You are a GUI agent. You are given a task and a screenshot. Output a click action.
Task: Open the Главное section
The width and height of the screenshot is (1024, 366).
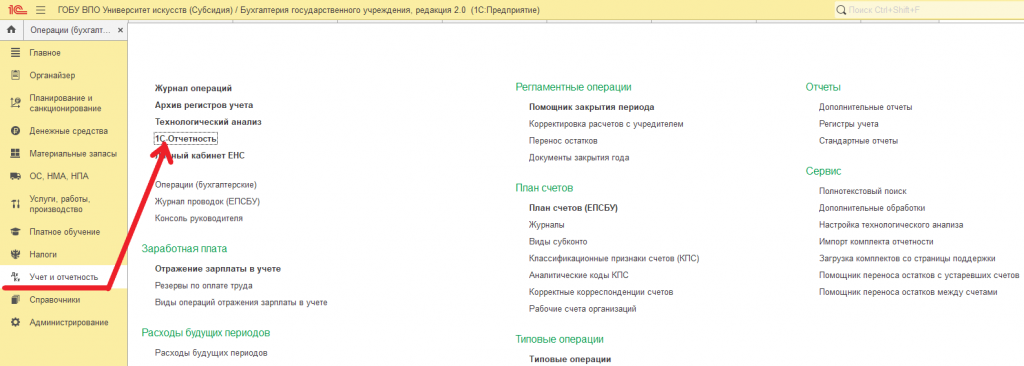(45, 52)
